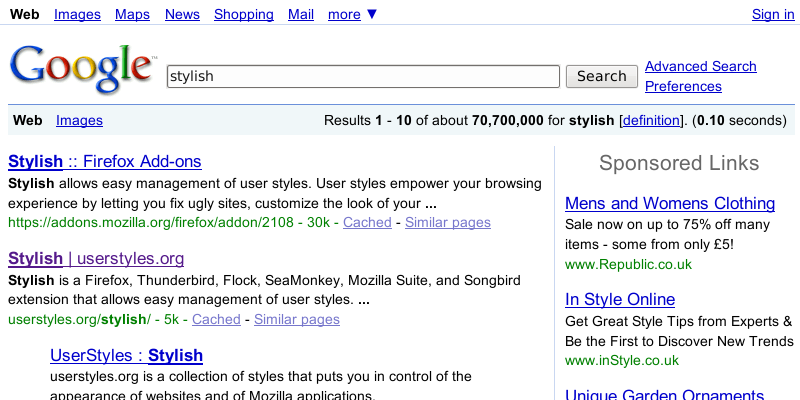800x400 pixels.
Task: Click the Sponsored Links heading
Action: coord(679,163)
